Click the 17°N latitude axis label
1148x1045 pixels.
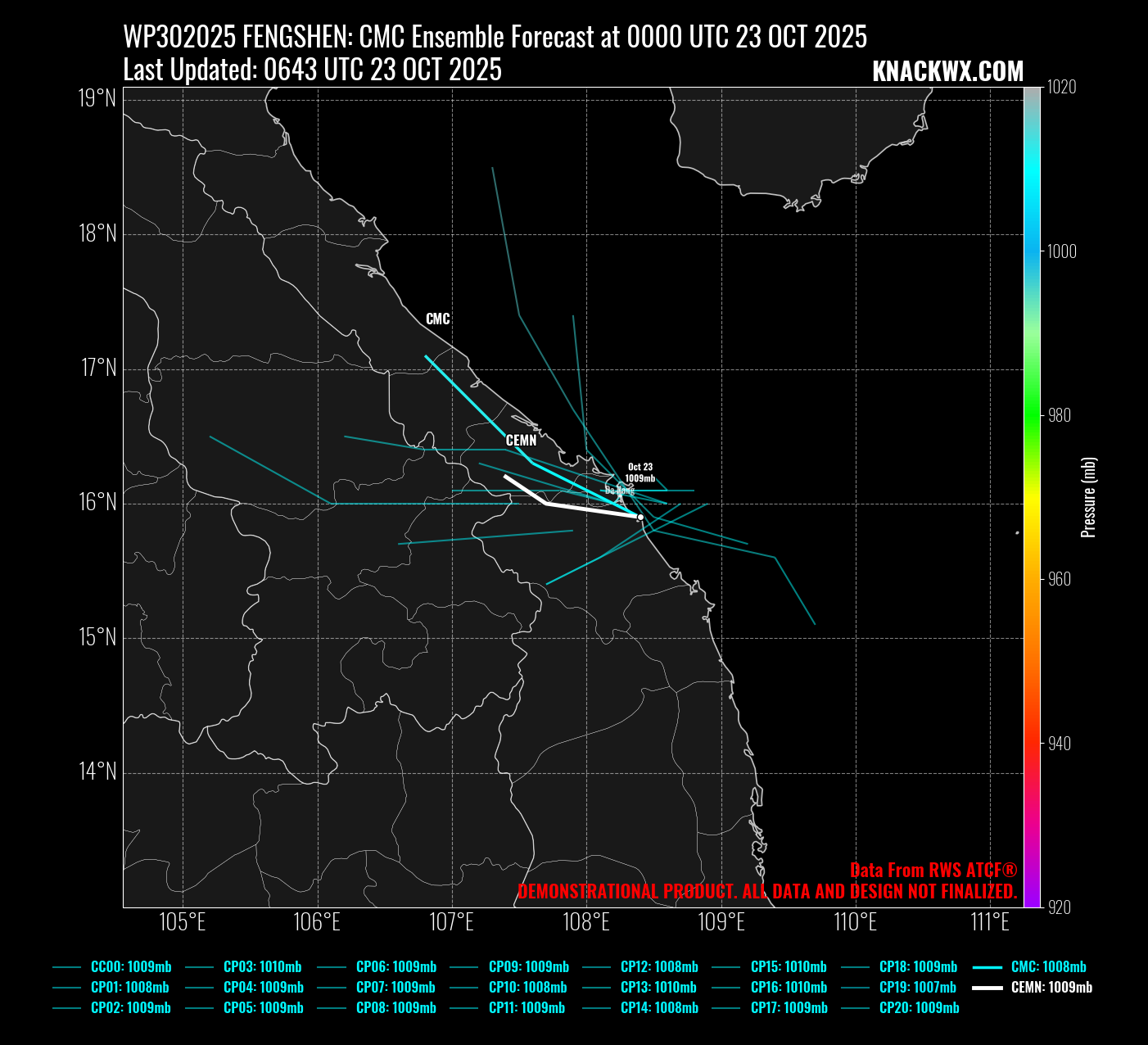[98, 369]
